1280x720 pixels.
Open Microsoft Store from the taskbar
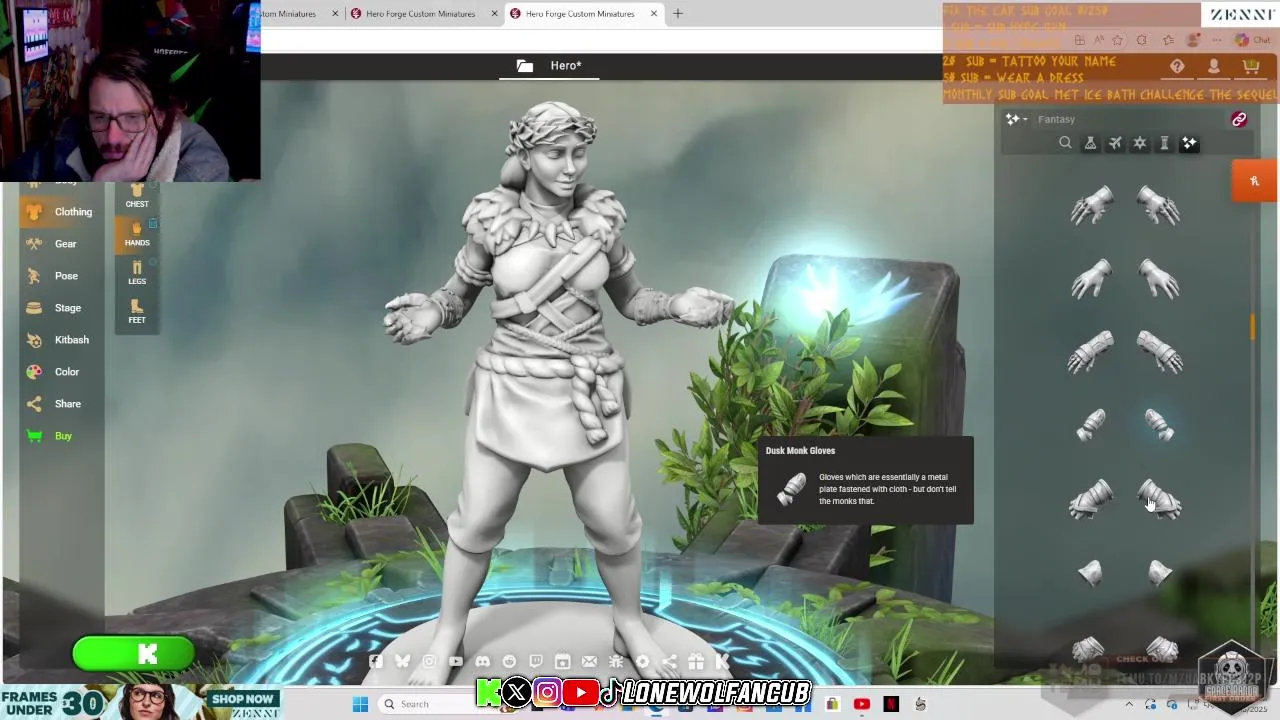tap(832, 704)
